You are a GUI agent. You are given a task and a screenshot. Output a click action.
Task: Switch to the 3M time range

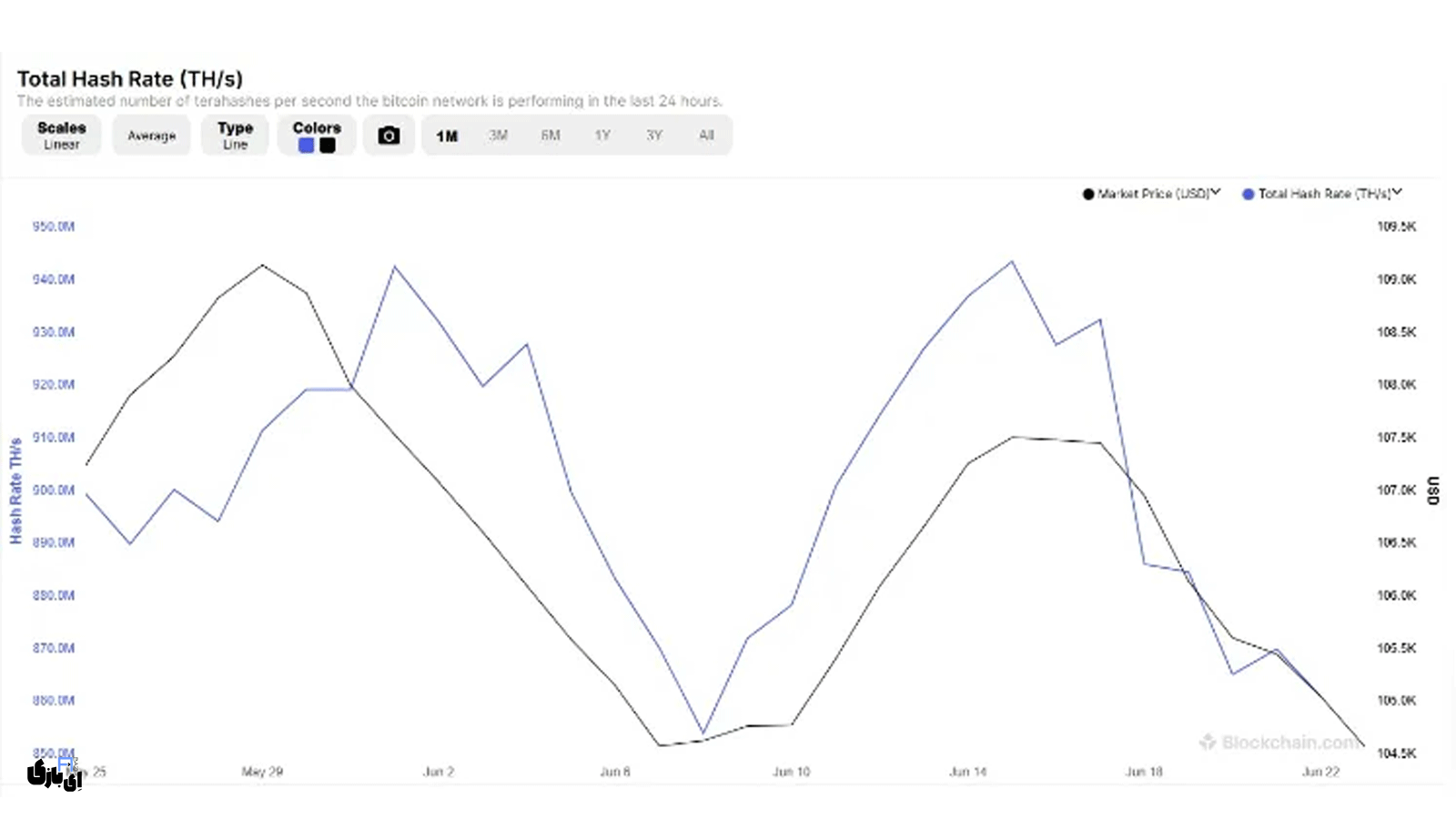tap(498, 136)
